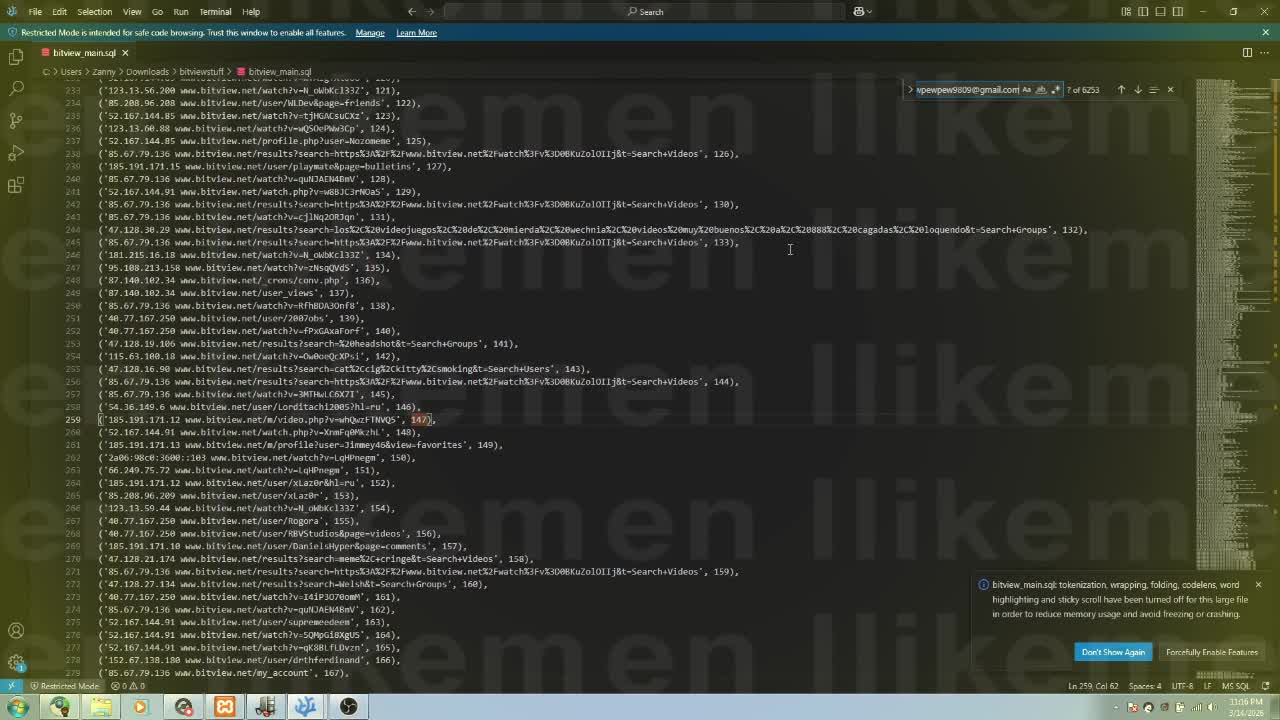
Task: Open the Search view in the activity bar
Action: click(x=15, y=89)
